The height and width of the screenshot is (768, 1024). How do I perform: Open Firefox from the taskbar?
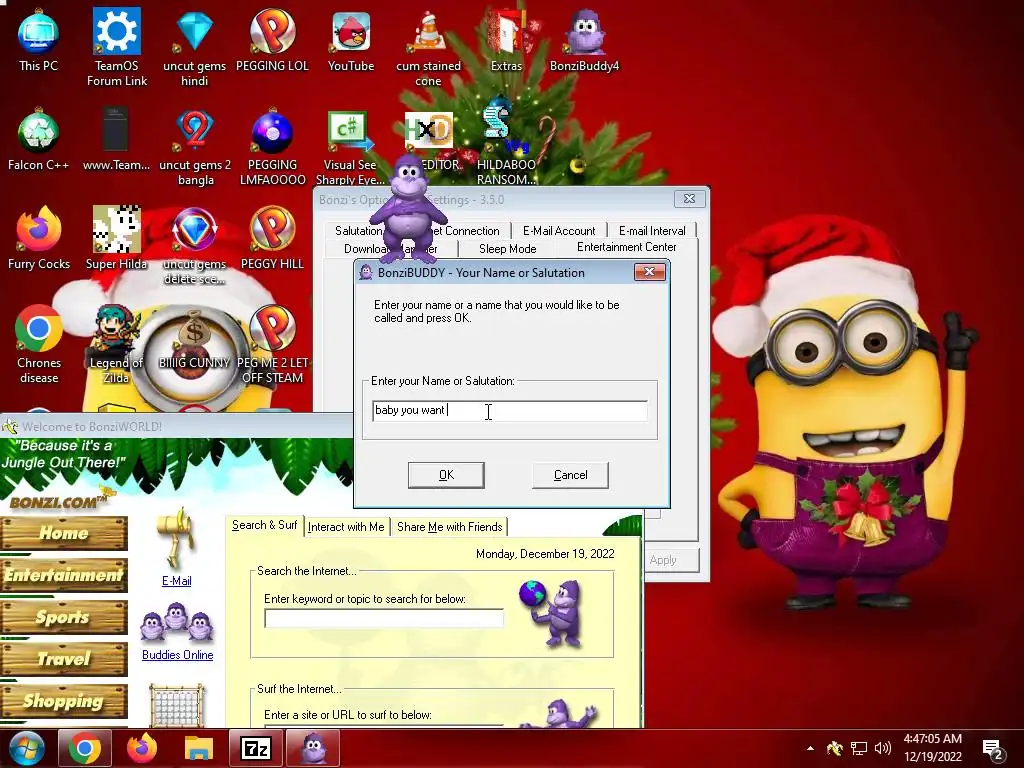(142, 748)
